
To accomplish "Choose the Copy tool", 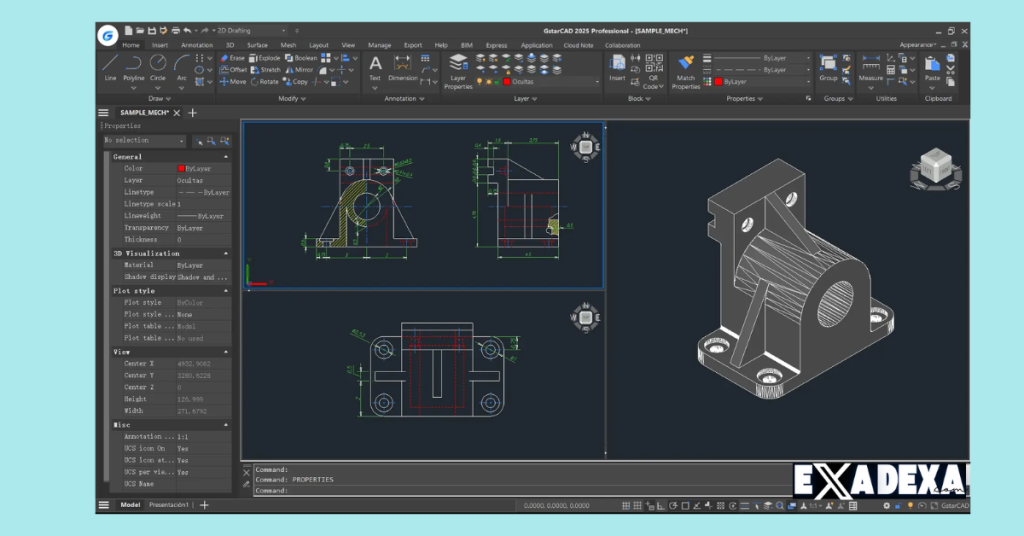I will coord(295,82).
